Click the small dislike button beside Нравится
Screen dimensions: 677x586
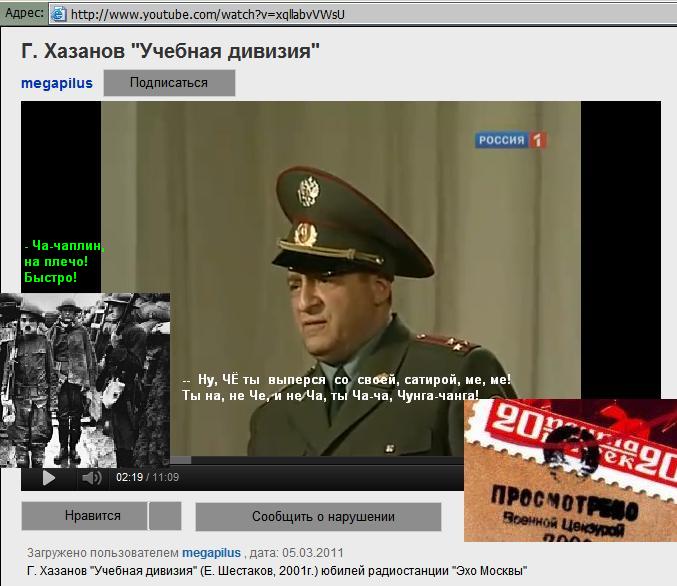tap(165, 516)
